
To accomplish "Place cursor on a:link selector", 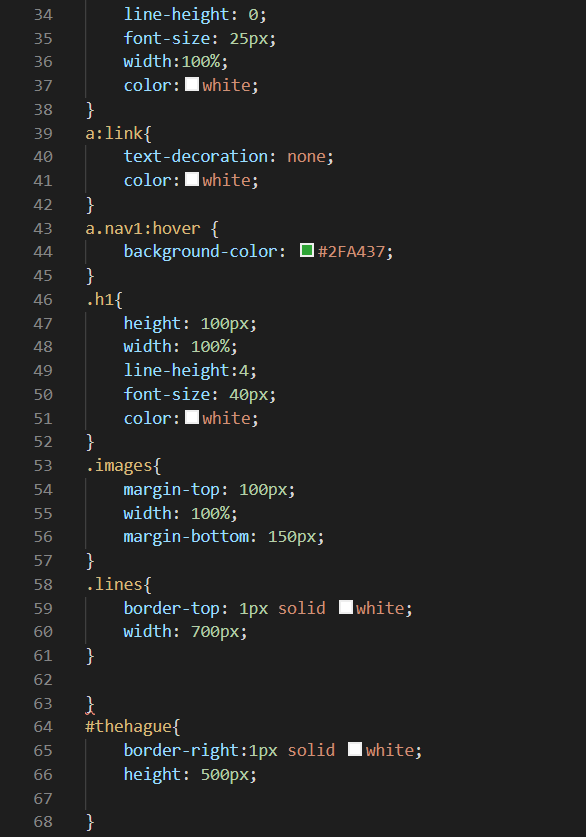I will click(114, 133).
